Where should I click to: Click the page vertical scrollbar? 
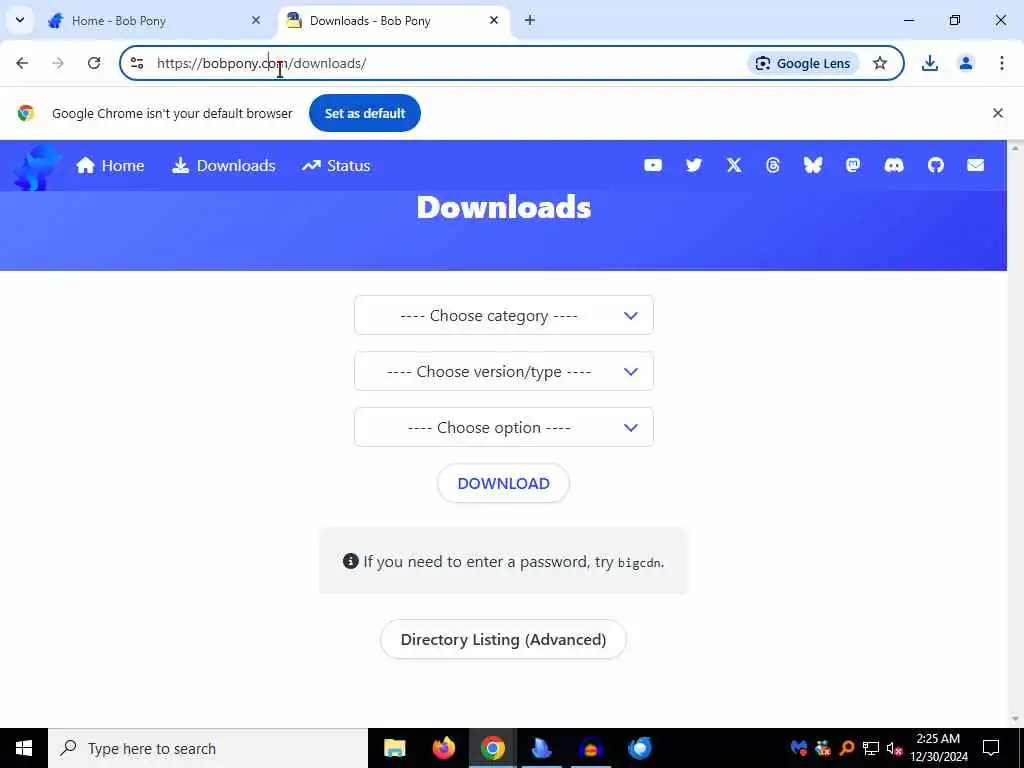pyautogui.click(x=1016, y=434)
